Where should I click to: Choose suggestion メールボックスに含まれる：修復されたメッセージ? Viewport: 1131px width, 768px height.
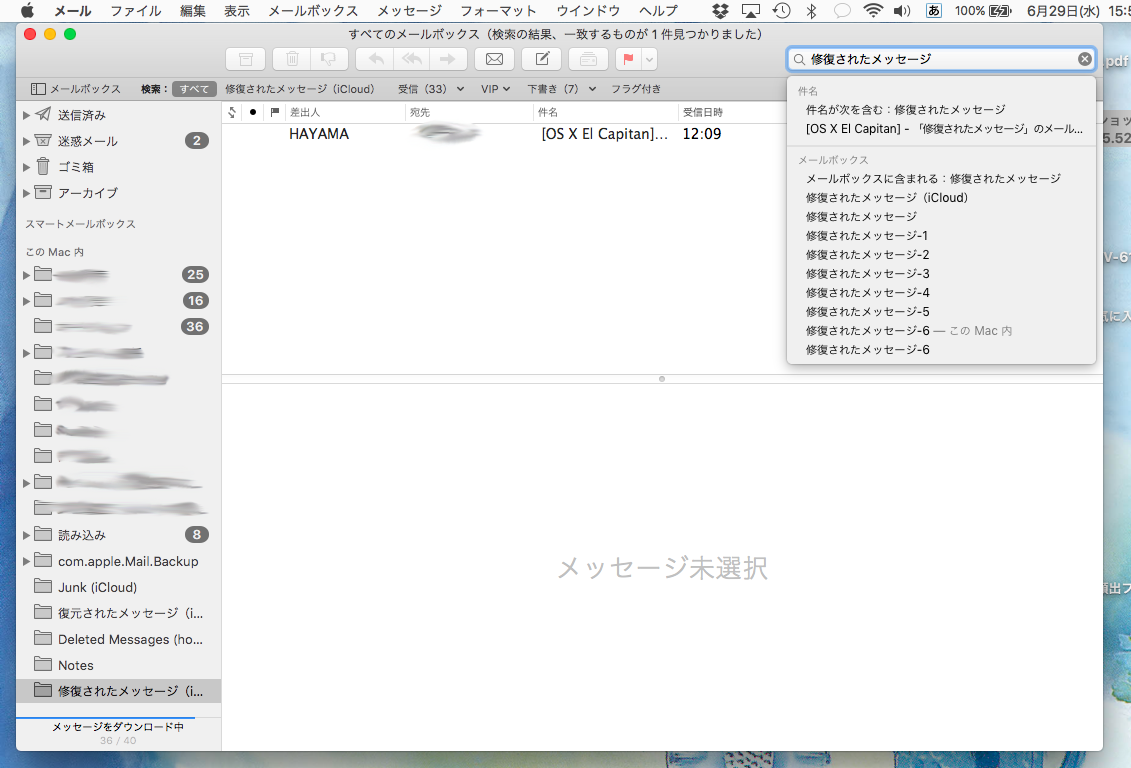point(941,178)
